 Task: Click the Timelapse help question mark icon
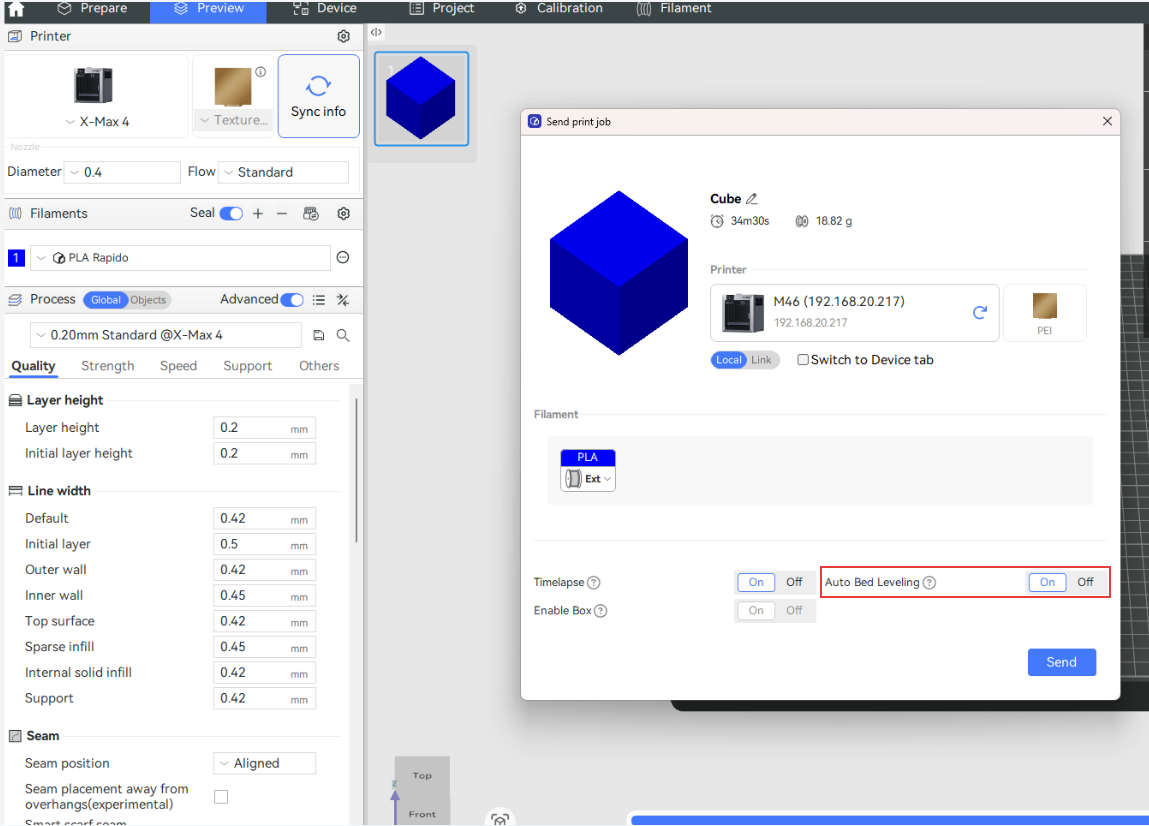(594, 583)
